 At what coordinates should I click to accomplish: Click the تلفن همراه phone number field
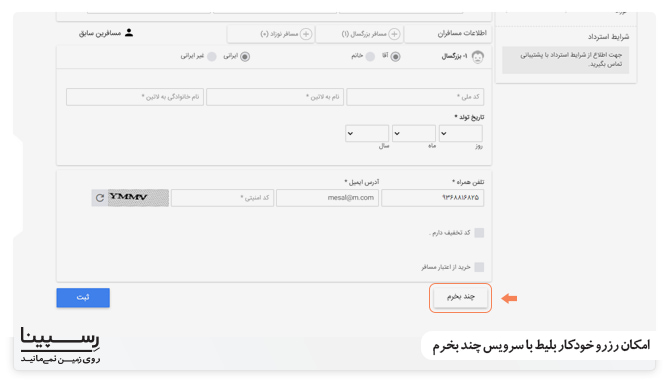click(432, 198)
